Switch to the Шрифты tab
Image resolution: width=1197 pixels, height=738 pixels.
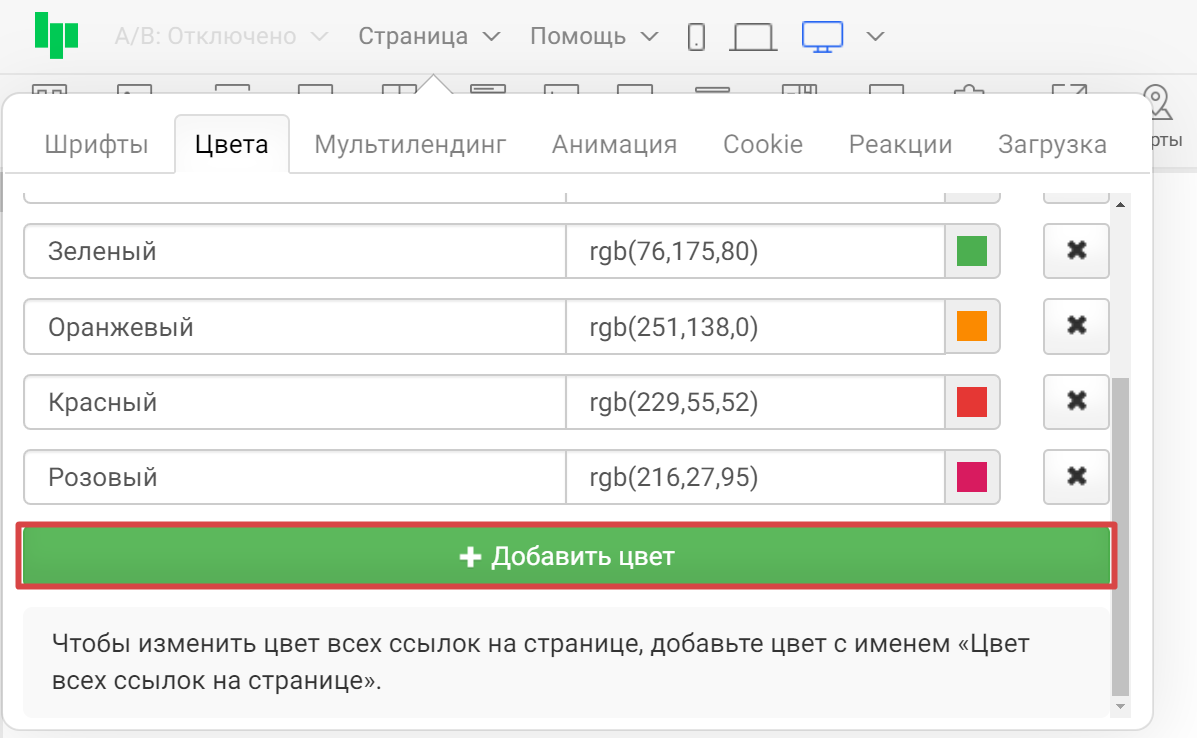(x=96, y=144)
